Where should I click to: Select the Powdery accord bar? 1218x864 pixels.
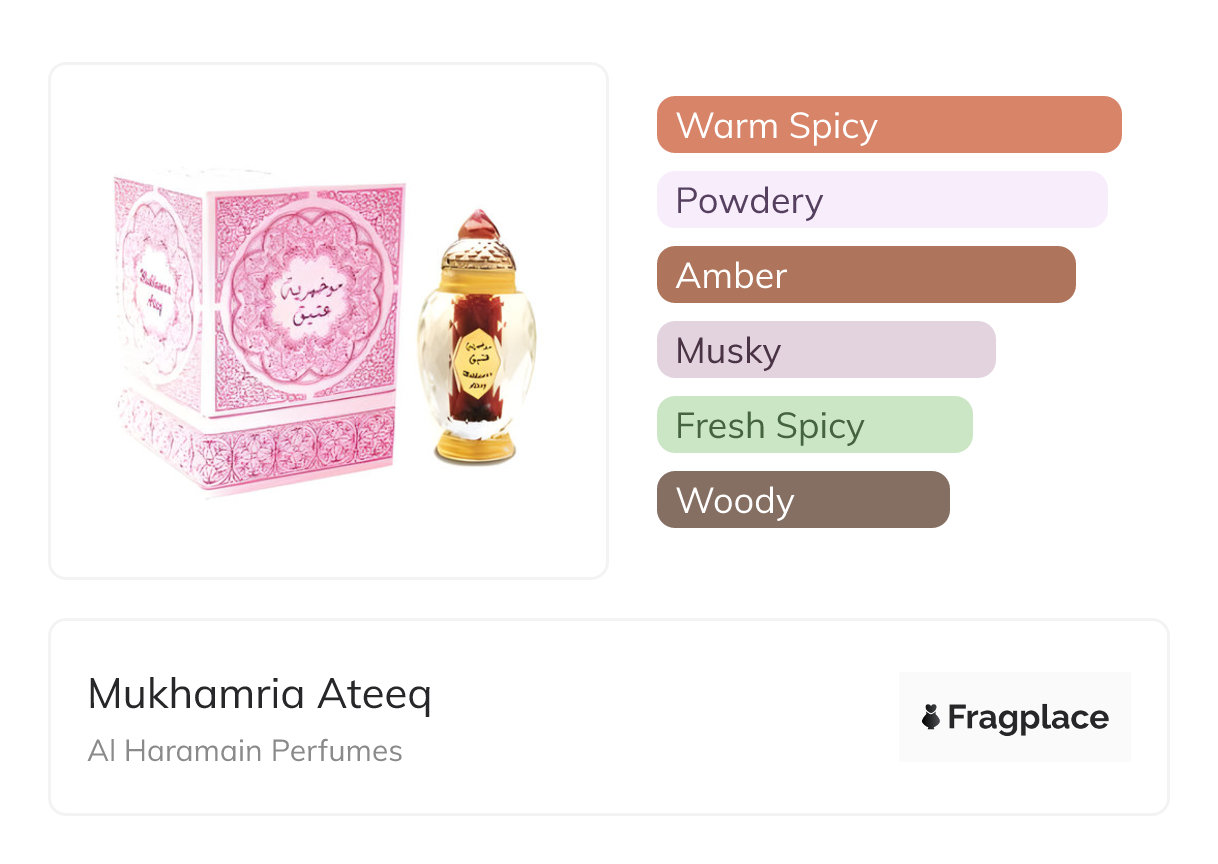[x=881, y=200]
